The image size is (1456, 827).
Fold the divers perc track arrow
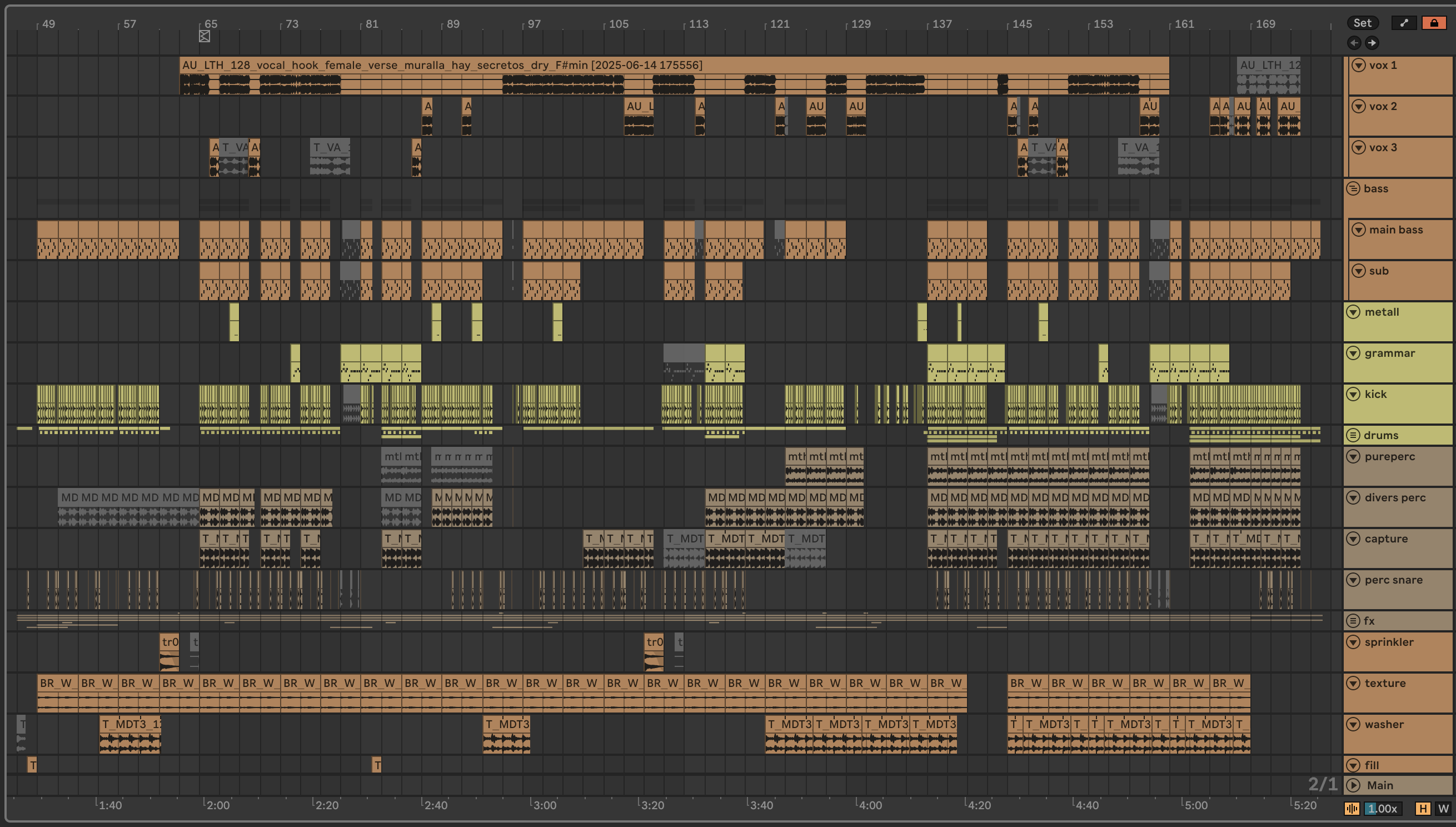[1353, 497]
